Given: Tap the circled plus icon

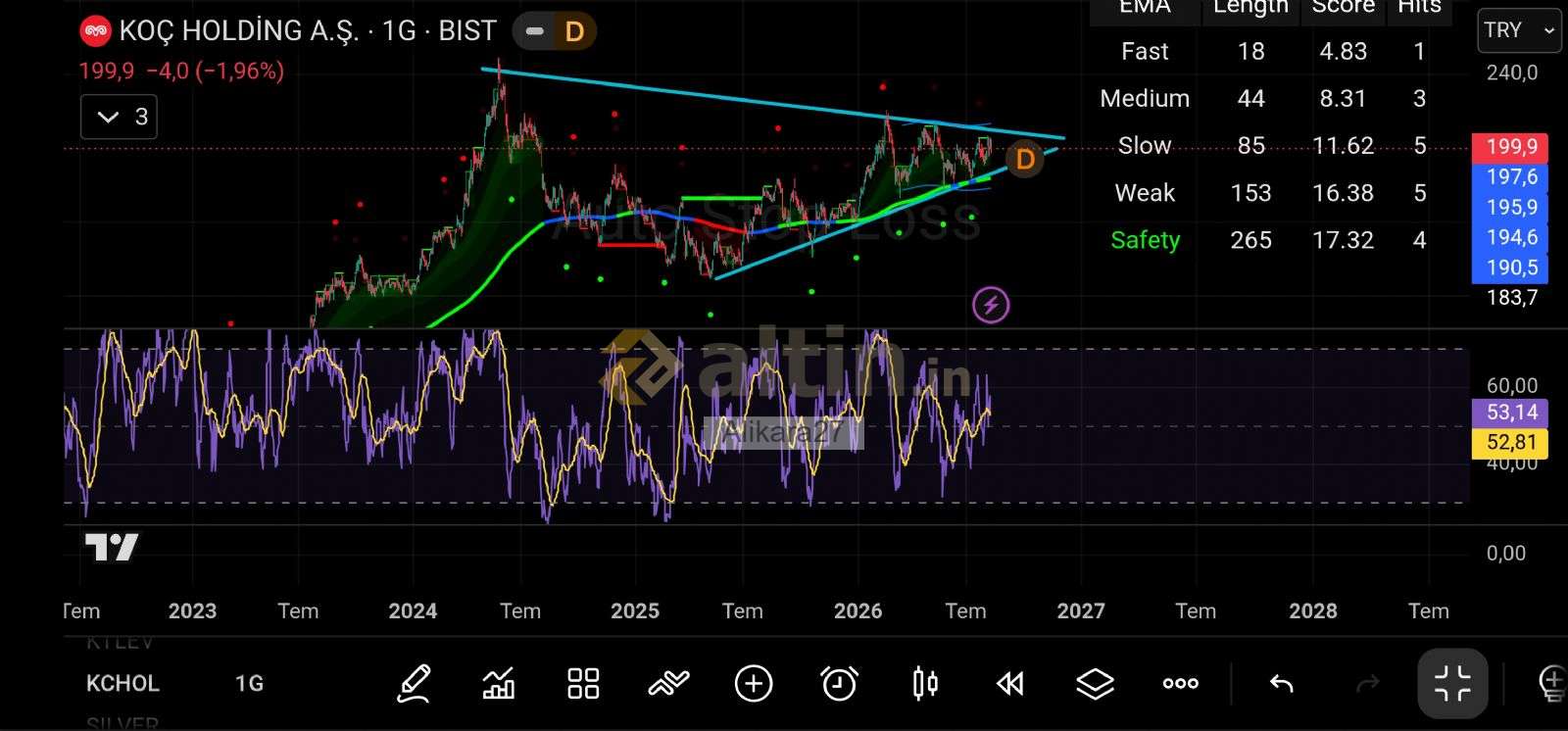Looking at the screenshot, I should tap(754, 683).
